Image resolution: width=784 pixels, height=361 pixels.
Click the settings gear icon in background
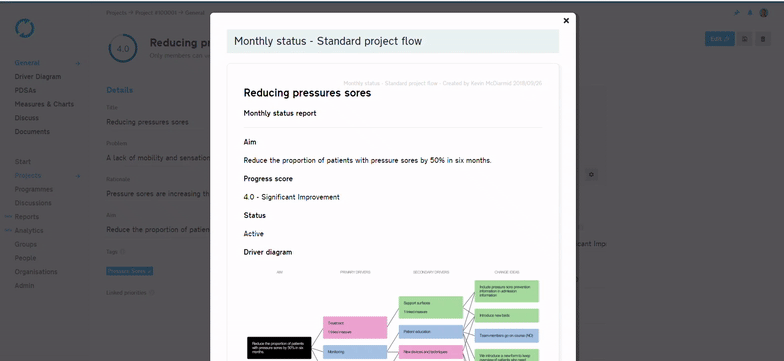[x=591, y=174]
